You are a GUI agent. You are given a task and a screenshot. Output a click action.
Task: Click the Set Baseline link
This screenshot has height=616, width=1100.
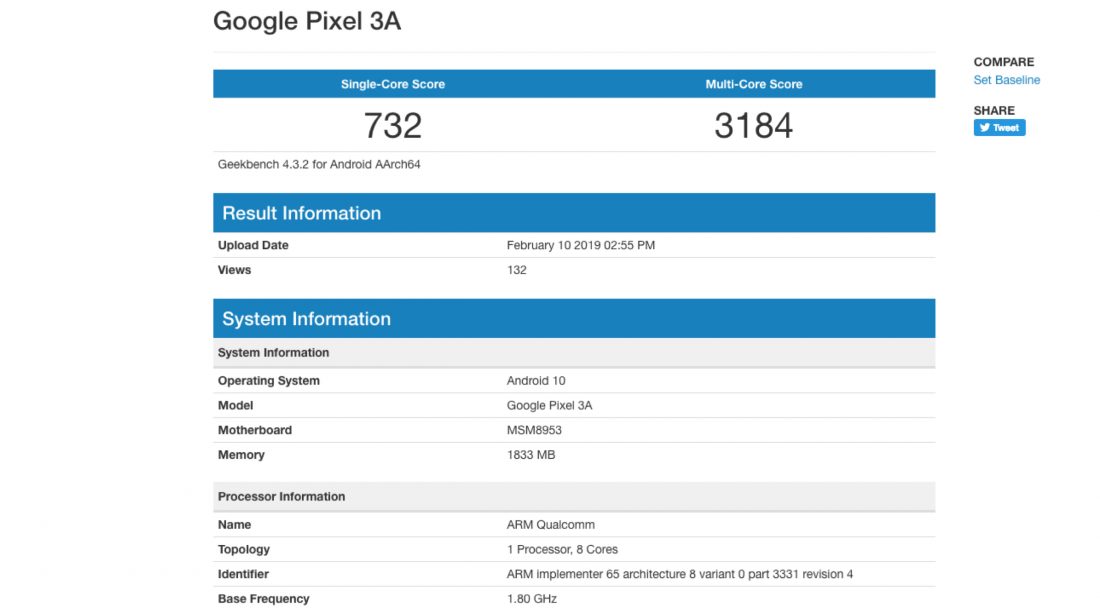pos(1006,80)
